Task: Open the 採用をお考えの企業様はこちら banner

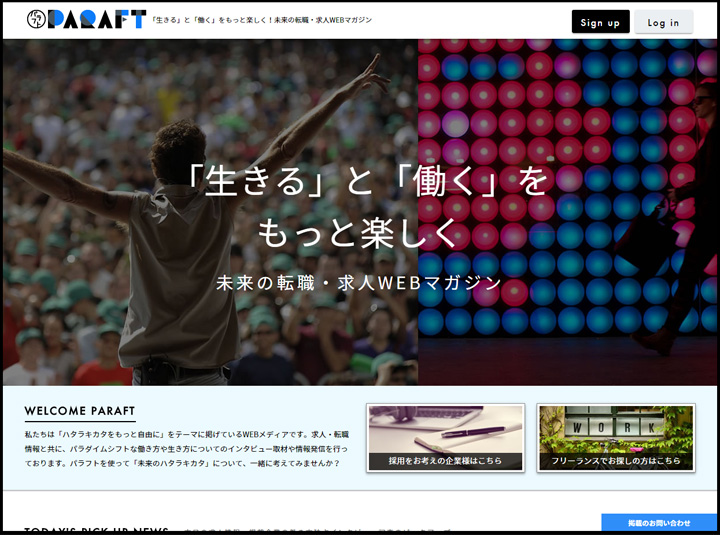Action: tap(445, 438)
